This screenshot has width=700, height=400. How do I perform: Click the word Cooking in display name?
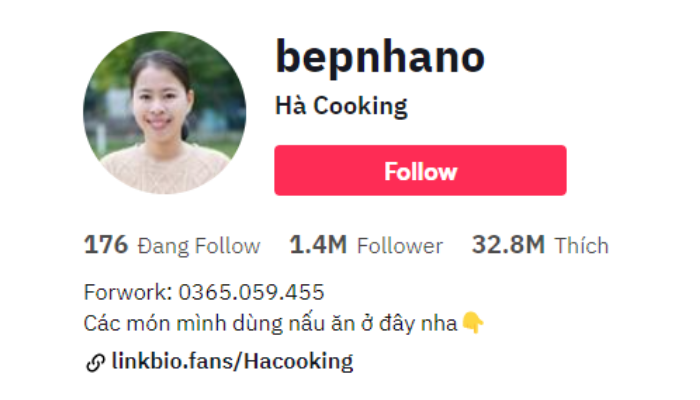click(x=360, y=107)
